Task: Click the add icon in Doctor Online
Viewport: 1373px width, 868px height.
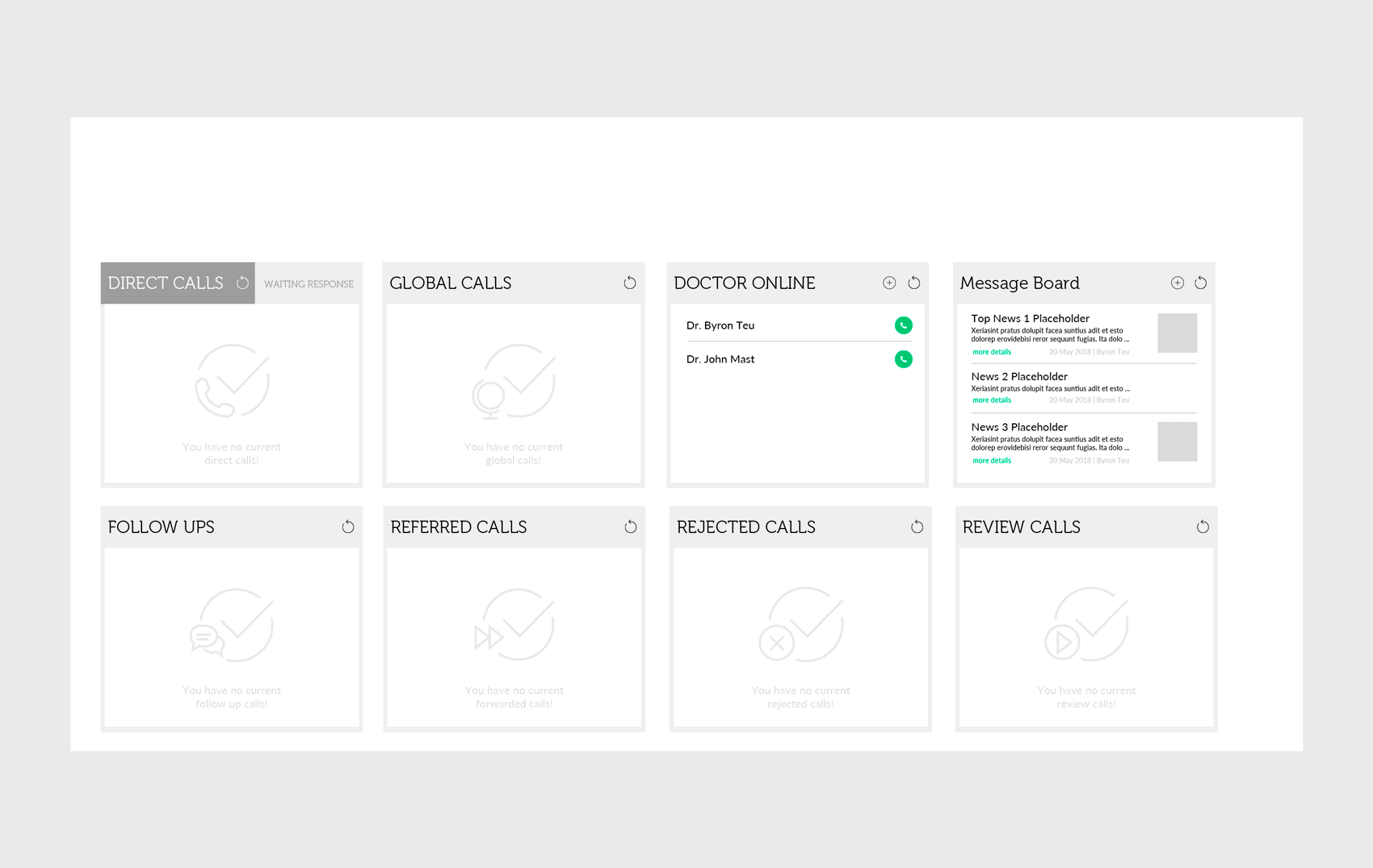Action: point(889,283)
